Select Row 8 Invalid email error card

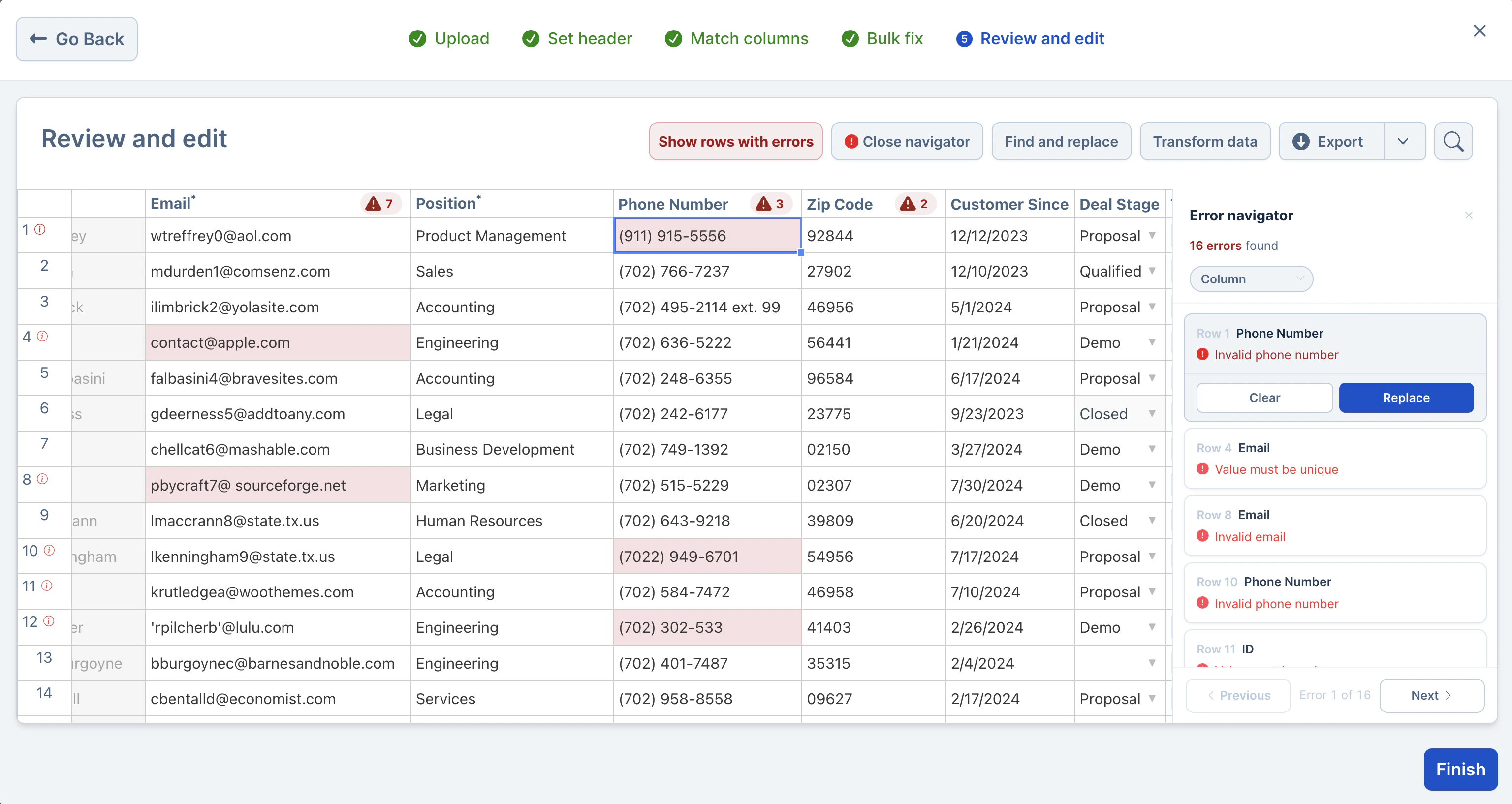coord(1335,526)
